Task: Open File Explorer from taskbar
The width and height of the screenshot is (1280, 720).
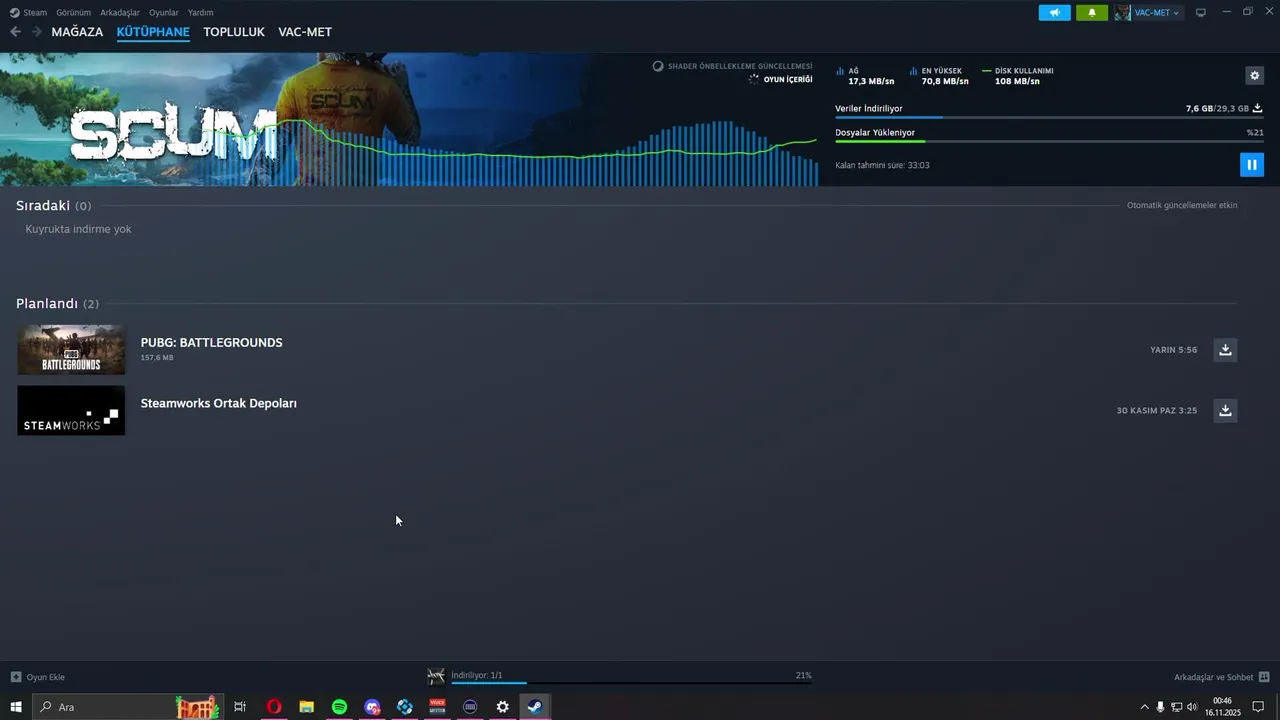Action: click(x=306, y=707)
